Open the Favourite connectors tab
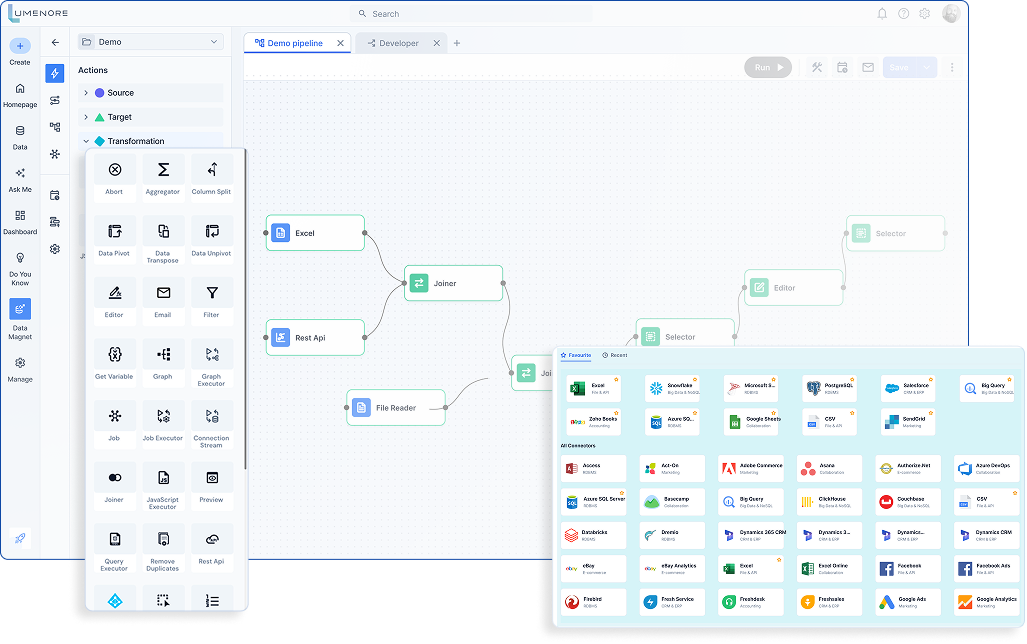 tap(576, 355)
